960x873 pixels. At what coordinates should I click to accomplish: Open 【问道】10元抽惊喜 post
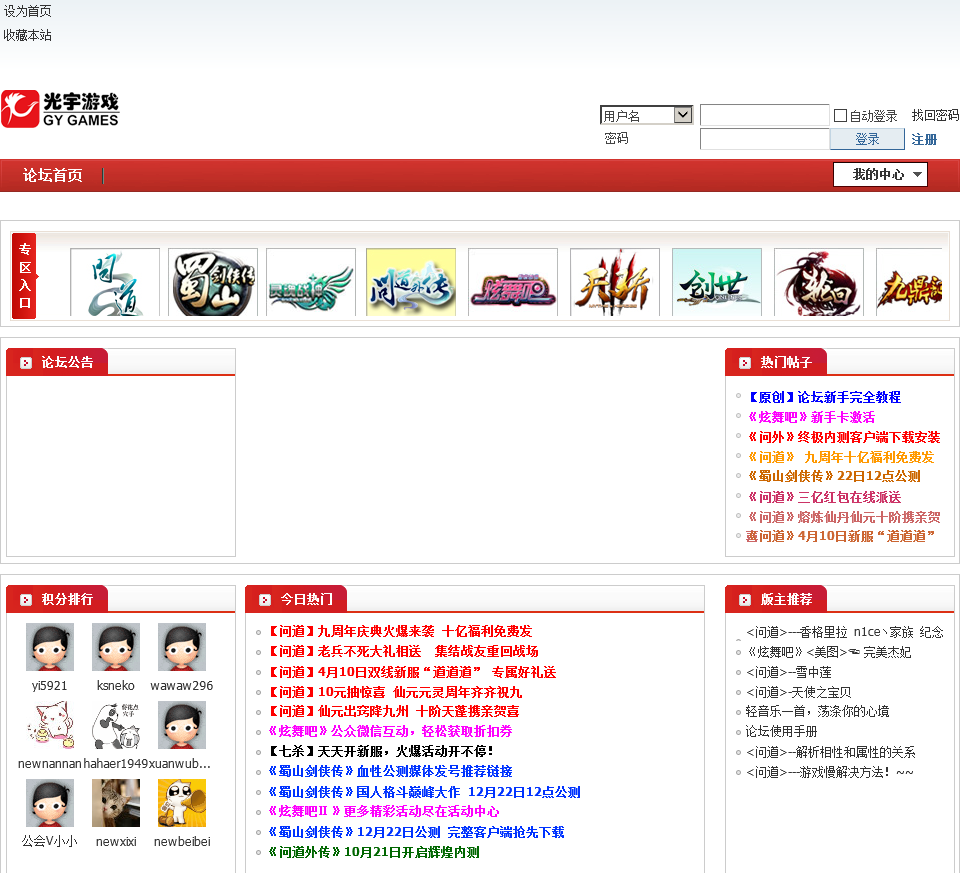(x=395, y=692)
